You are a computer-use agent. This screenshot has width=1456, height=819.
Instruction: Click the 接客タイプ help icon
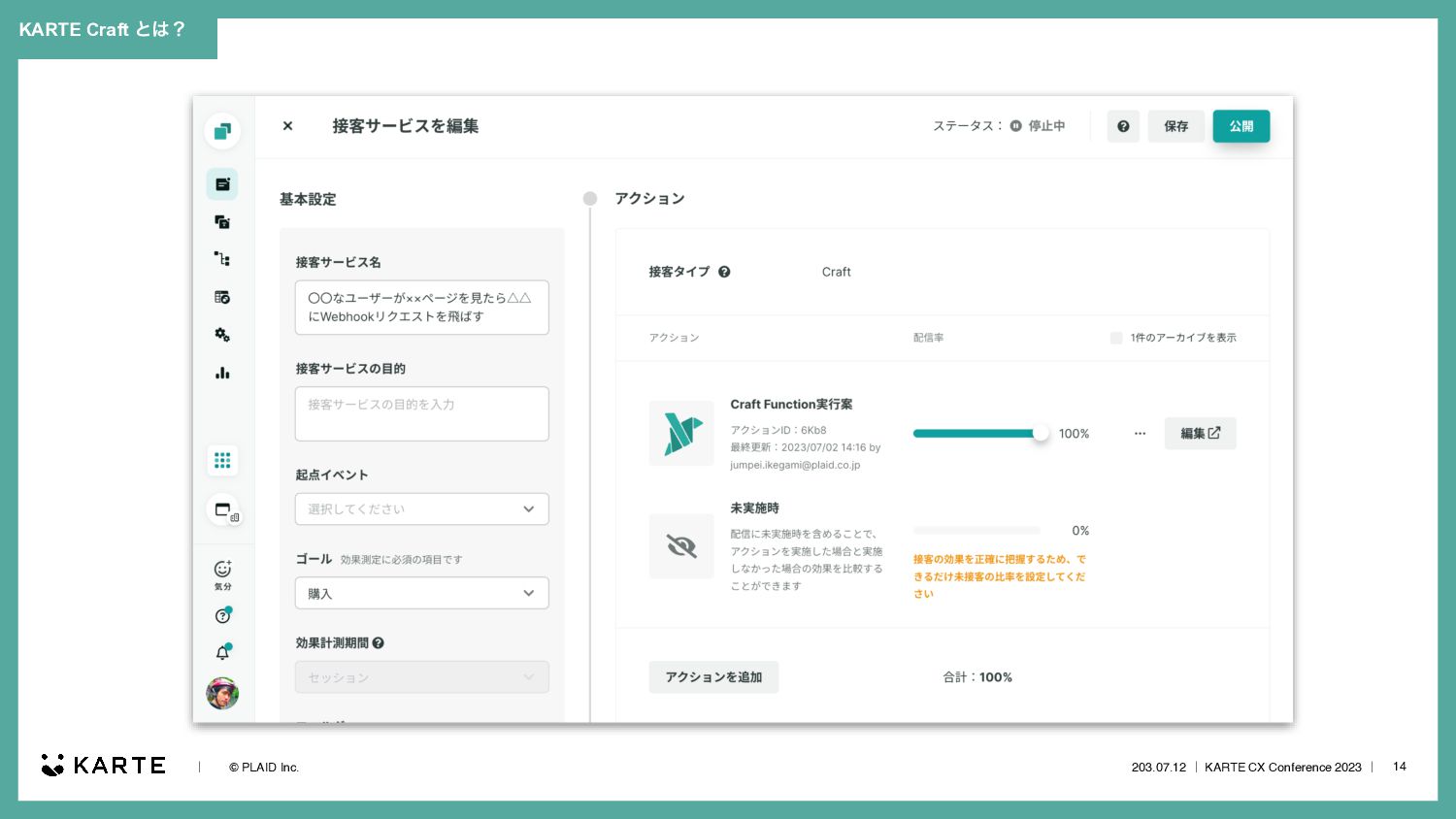pos(724,272)
